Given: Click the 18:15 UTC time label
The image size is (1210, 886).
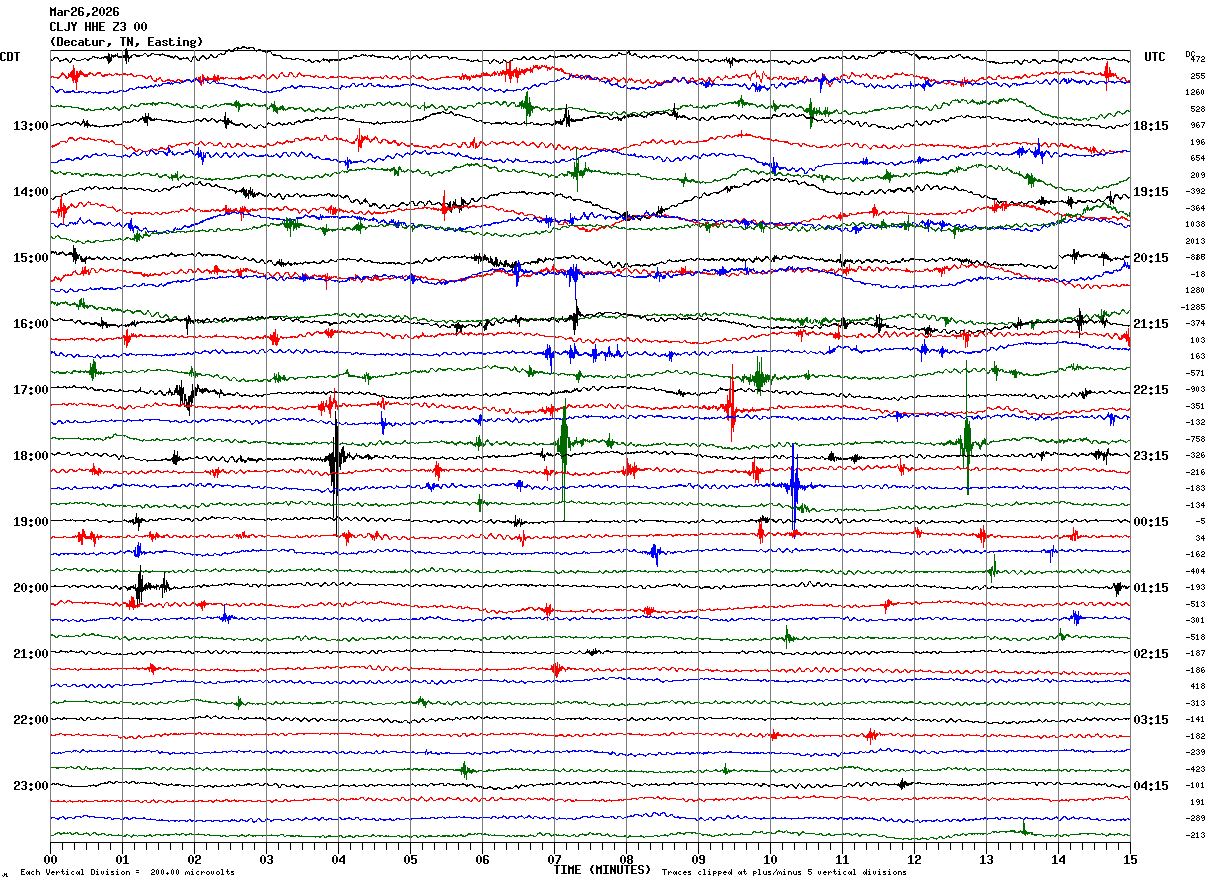Looking at the screenshot, I should (1151, 126).
